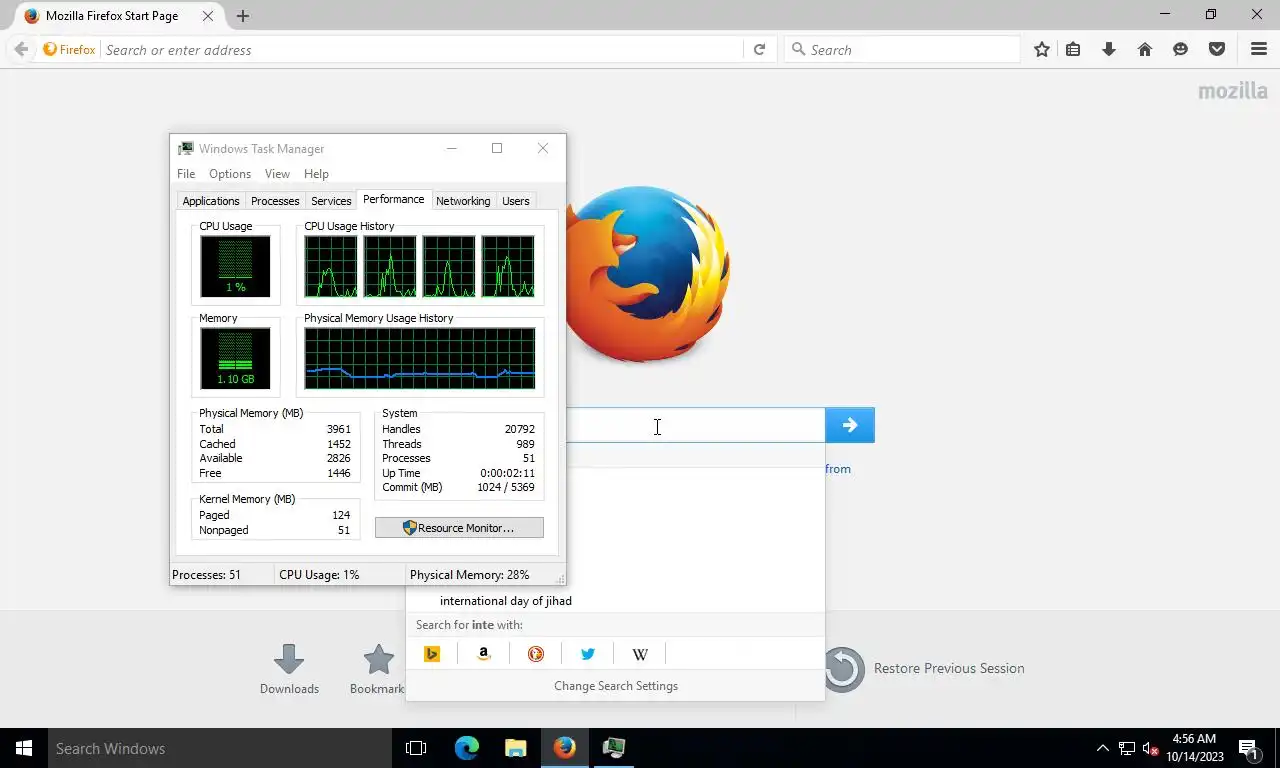Switch to the Networking tab

[463, 201]
